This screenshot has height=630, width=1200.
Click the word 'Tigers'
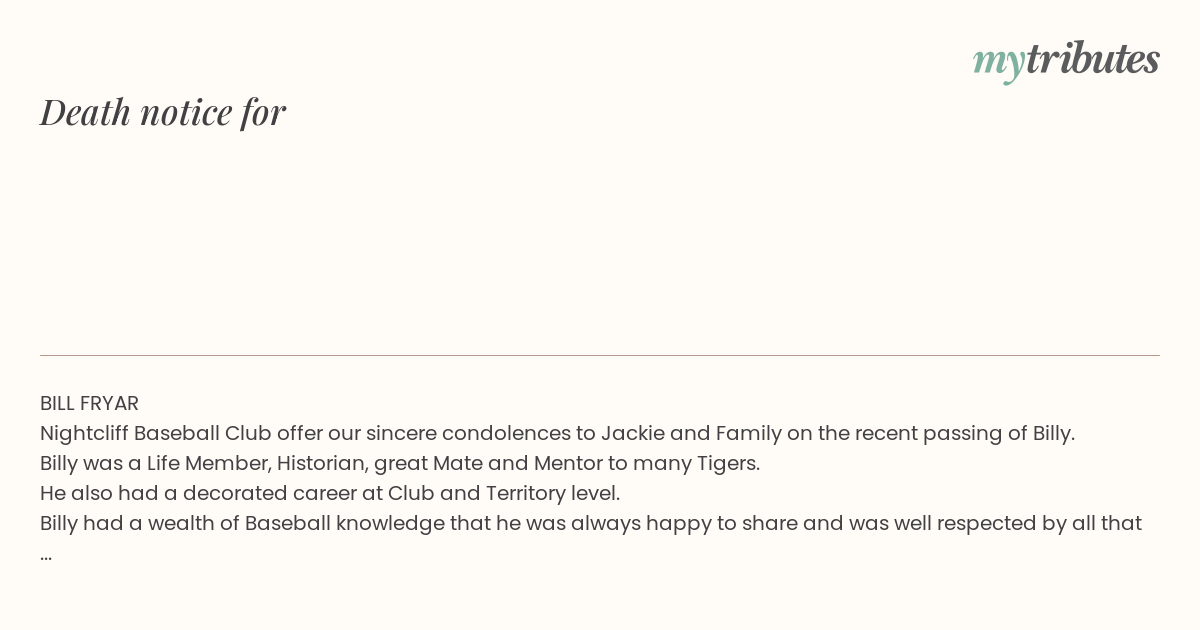[x=727, y=463]
